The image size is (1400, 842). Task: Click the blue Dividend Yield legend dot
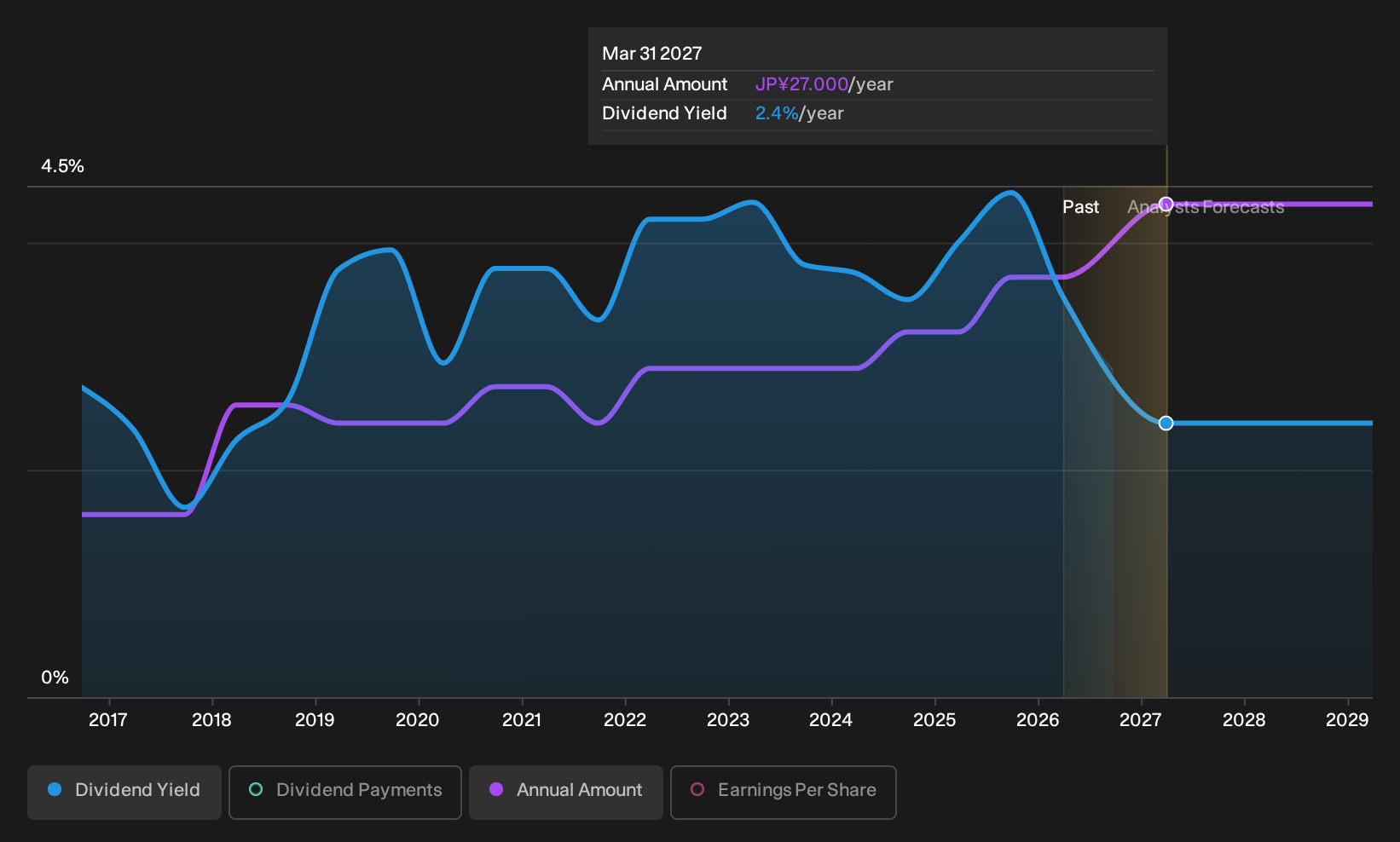(55, 789)
